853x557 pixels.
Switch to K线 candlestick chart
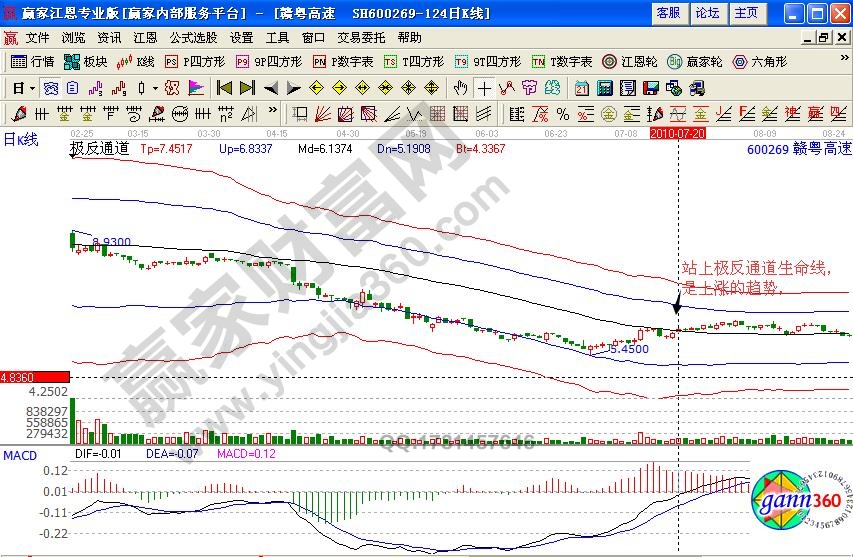coord(136,61)
